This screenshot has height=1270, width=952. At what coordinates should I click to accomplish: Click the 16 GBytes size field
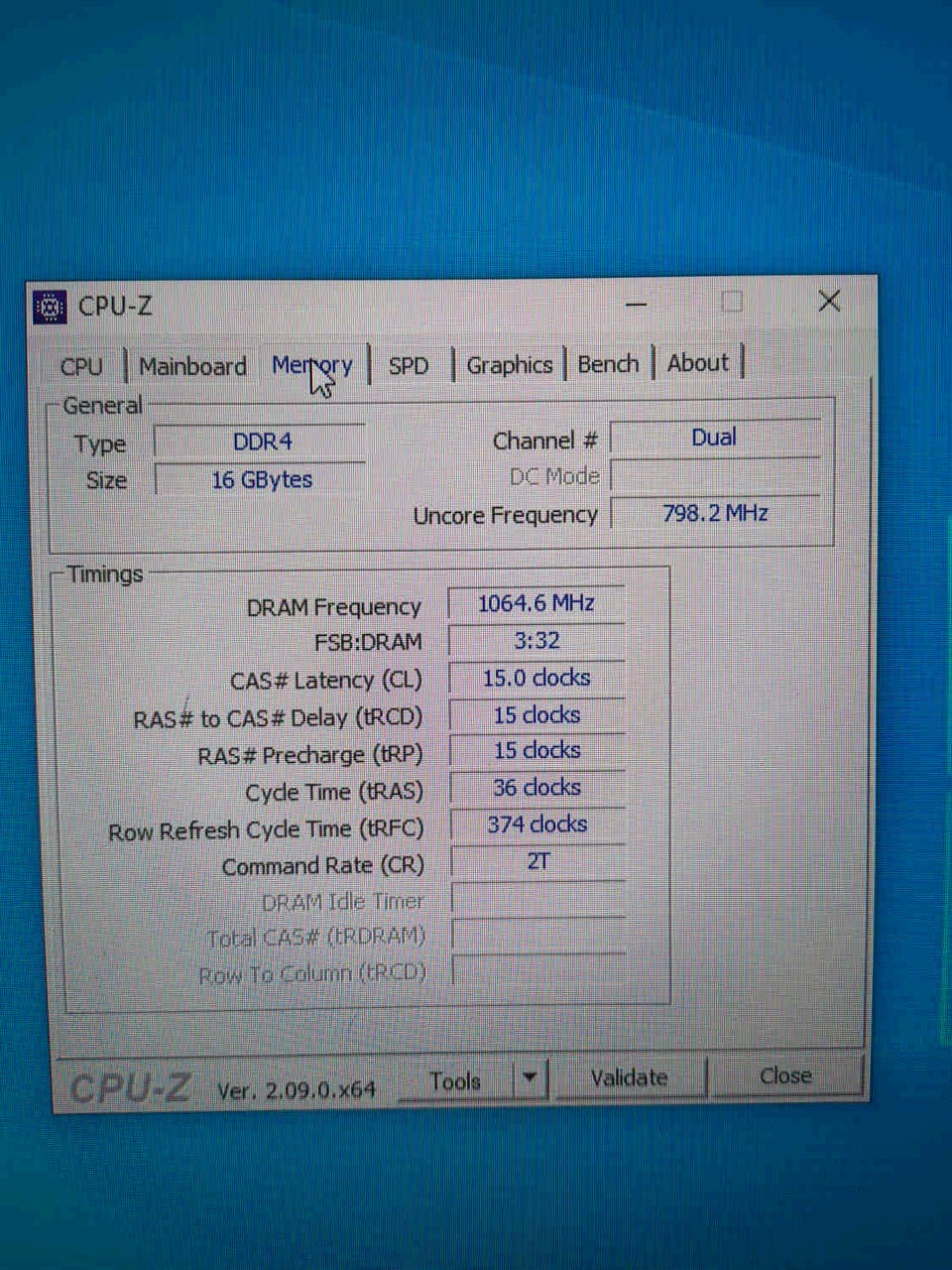[261, 479]
